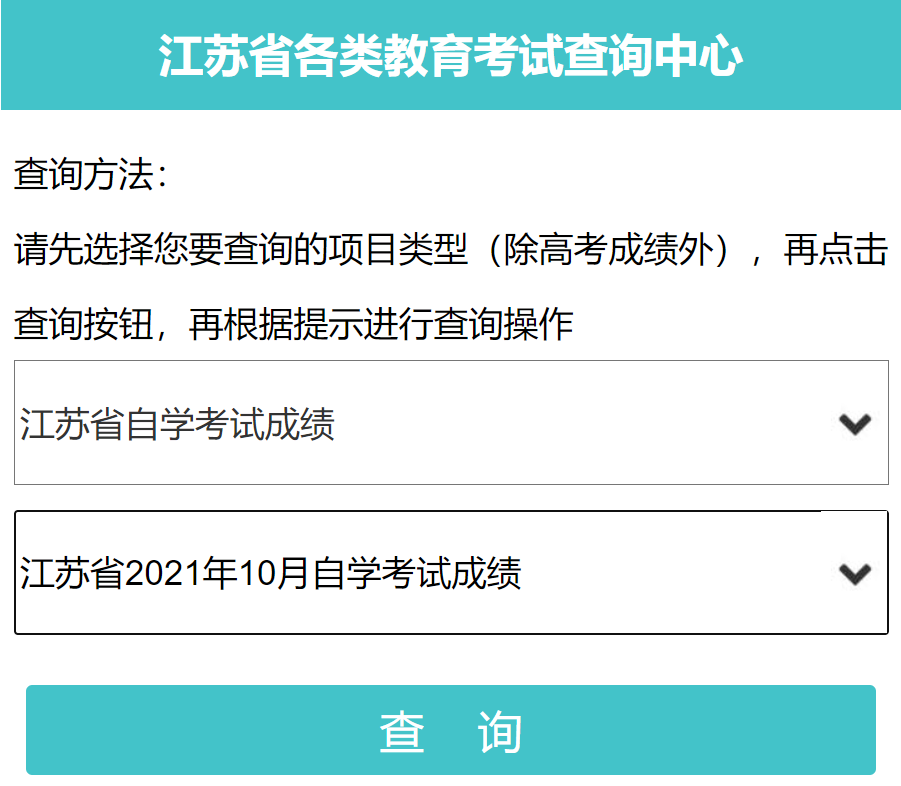
Task: Click the text 除高考成绩外 in the instructions
Action: tap(609, 249)
